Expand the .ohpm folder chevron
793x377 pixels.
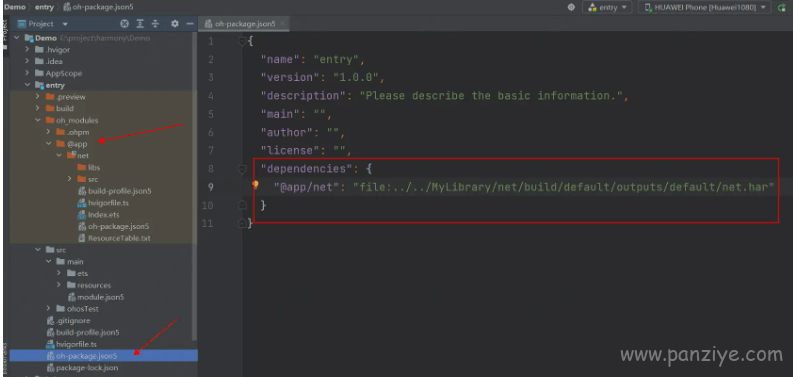click(x=49, y=132)
